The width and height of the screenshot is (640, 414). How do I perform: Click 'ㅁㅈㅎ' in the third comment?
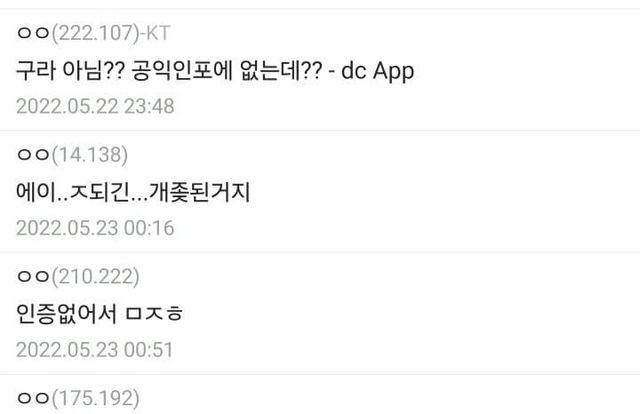pyautogui.click(x=154, y=314)
